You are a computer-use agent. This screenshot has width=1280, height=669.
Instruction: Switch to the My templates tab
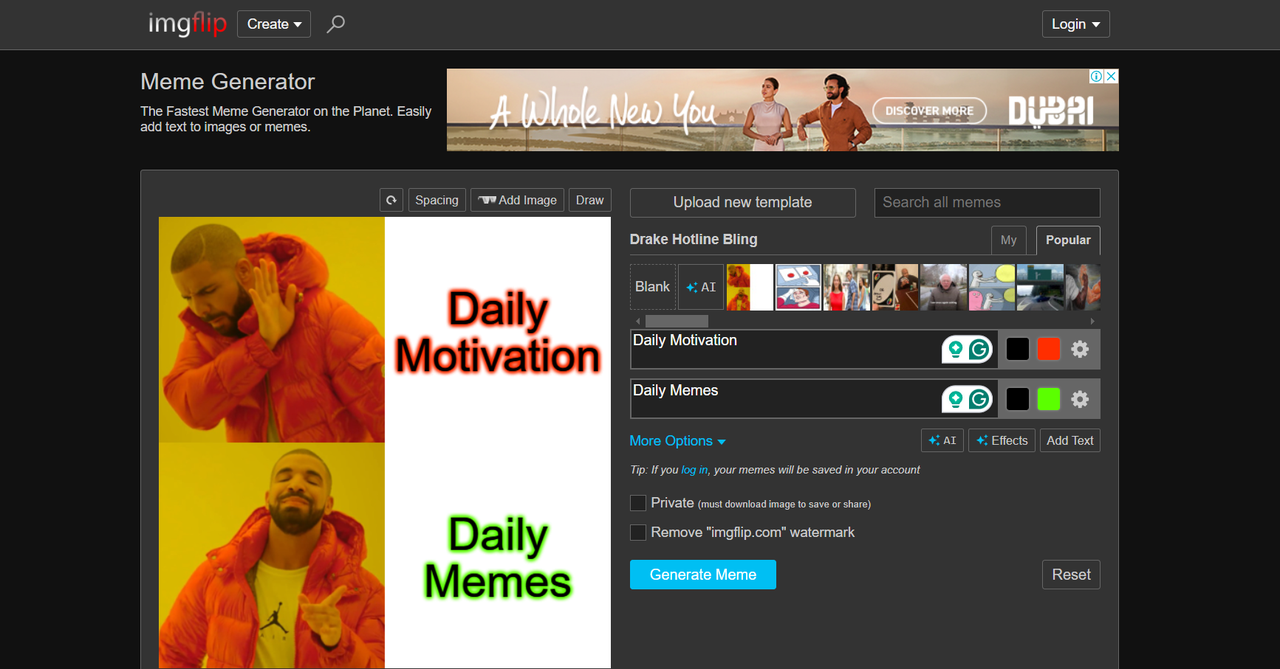[1009, 240]
